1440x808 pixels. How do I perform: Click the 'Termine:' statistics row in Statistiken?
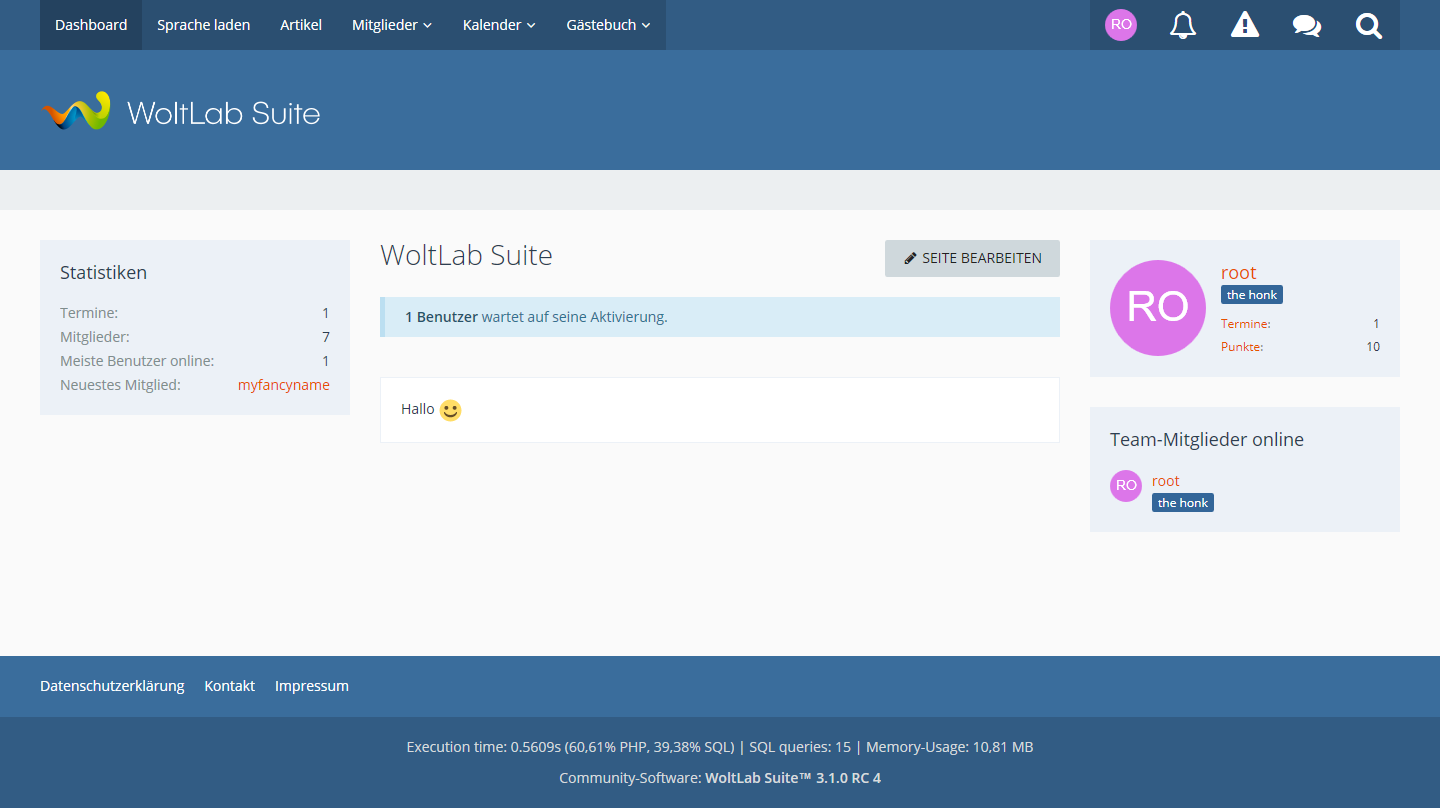click(x=195, y=313)
